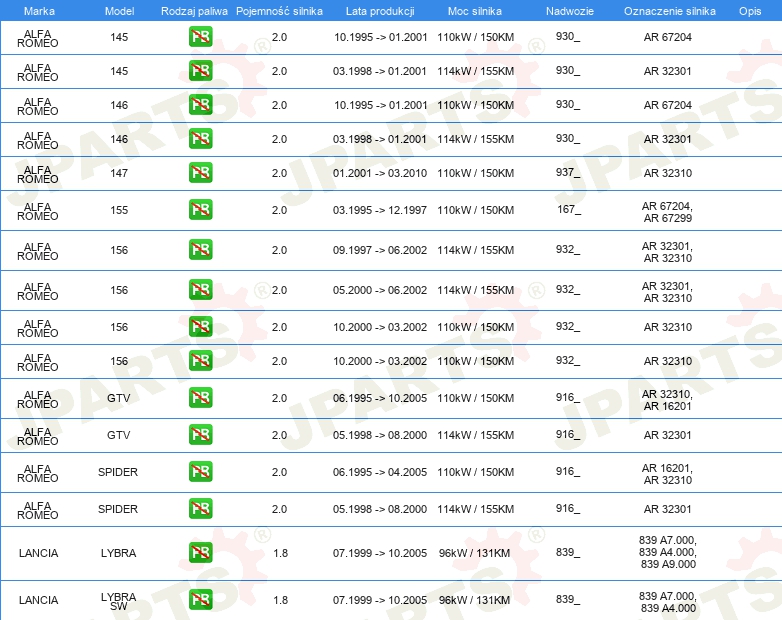Click the fuel icon in the 156 05.2000 row
The height and width of the screenshot is (620, 782).
tap(200, 290)
